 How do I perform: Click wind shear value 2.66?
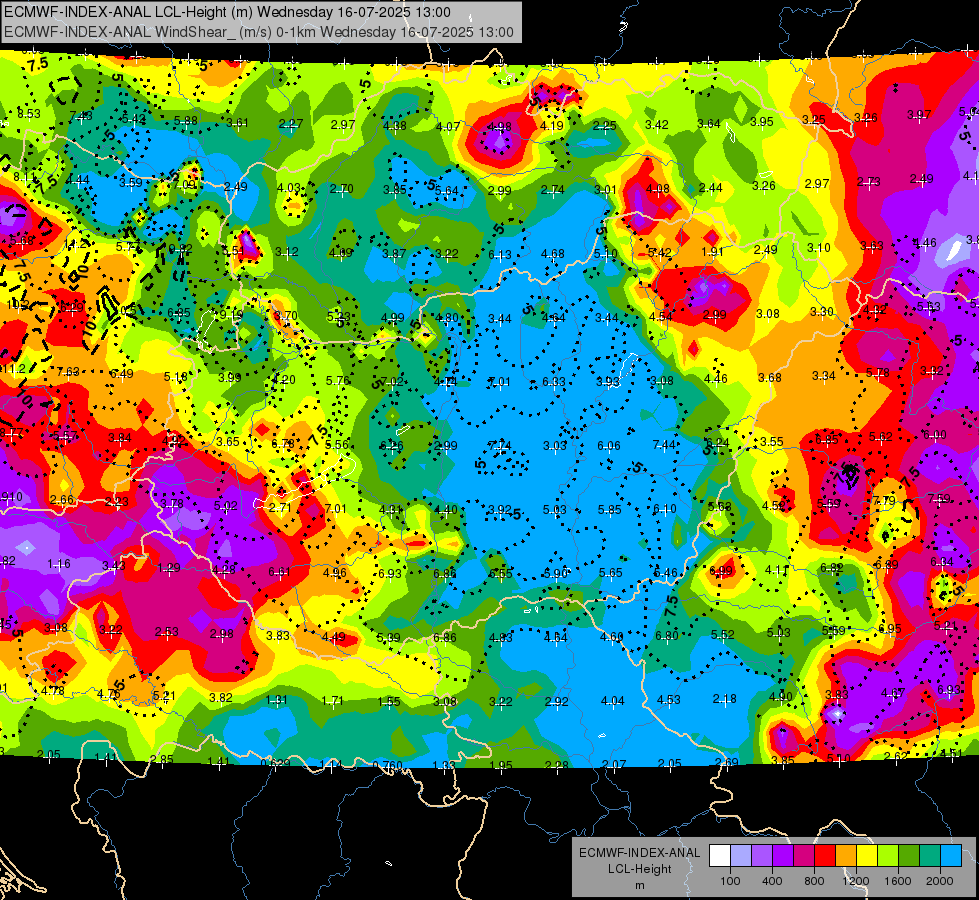coord(62,500)
